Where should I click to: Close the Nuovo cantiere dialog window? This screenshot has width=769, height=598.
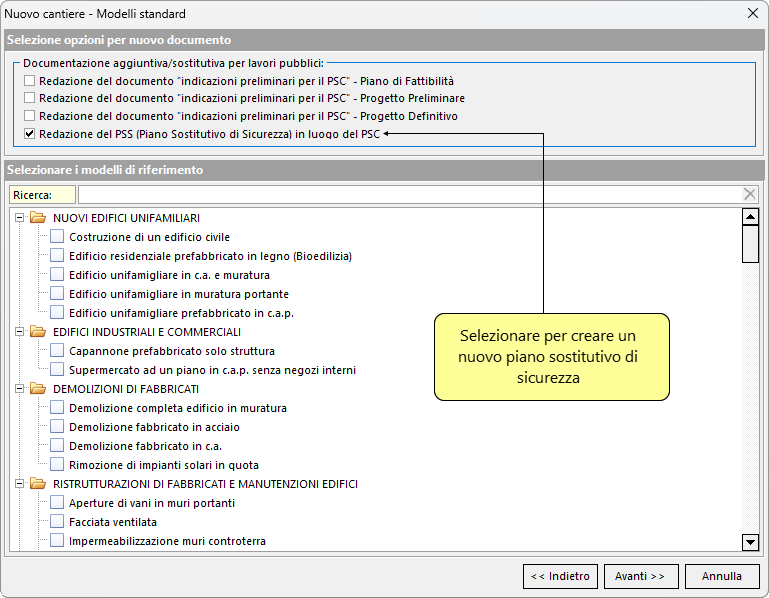(751, 14)
